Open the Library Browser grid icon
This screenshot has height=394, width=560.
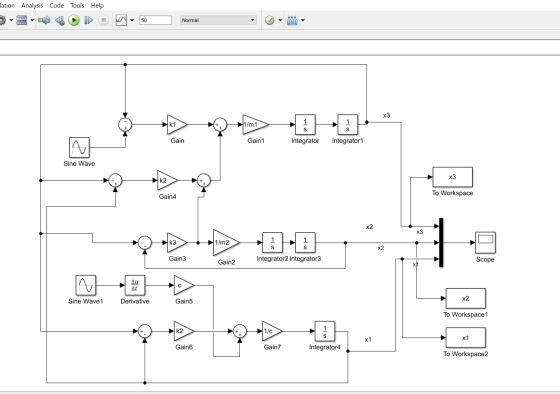click(x=22, y=20)
